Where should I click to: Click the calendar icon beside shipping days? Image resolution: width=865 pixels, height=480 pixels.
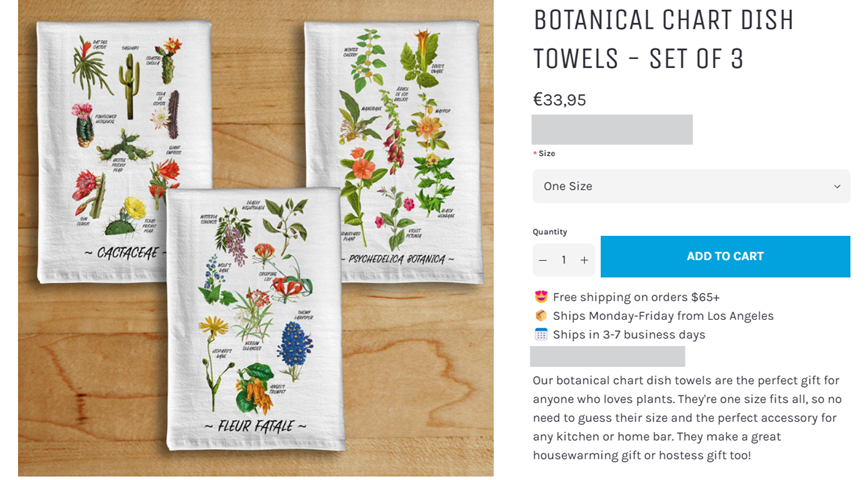point(541,334)
